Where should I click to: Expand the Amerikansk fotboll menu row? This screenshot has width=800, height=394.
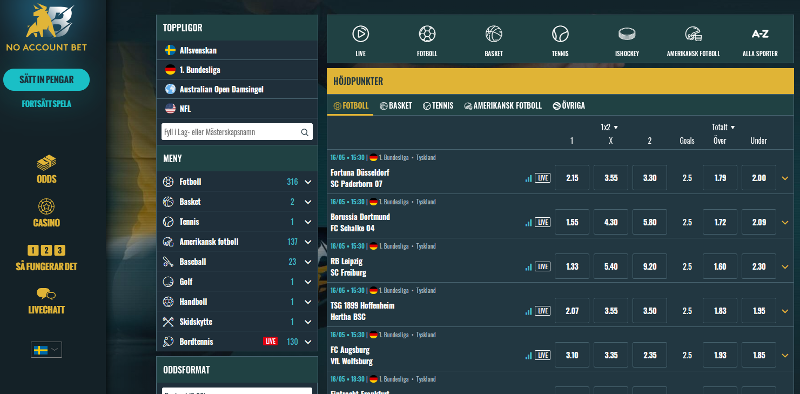click(237, 241)
